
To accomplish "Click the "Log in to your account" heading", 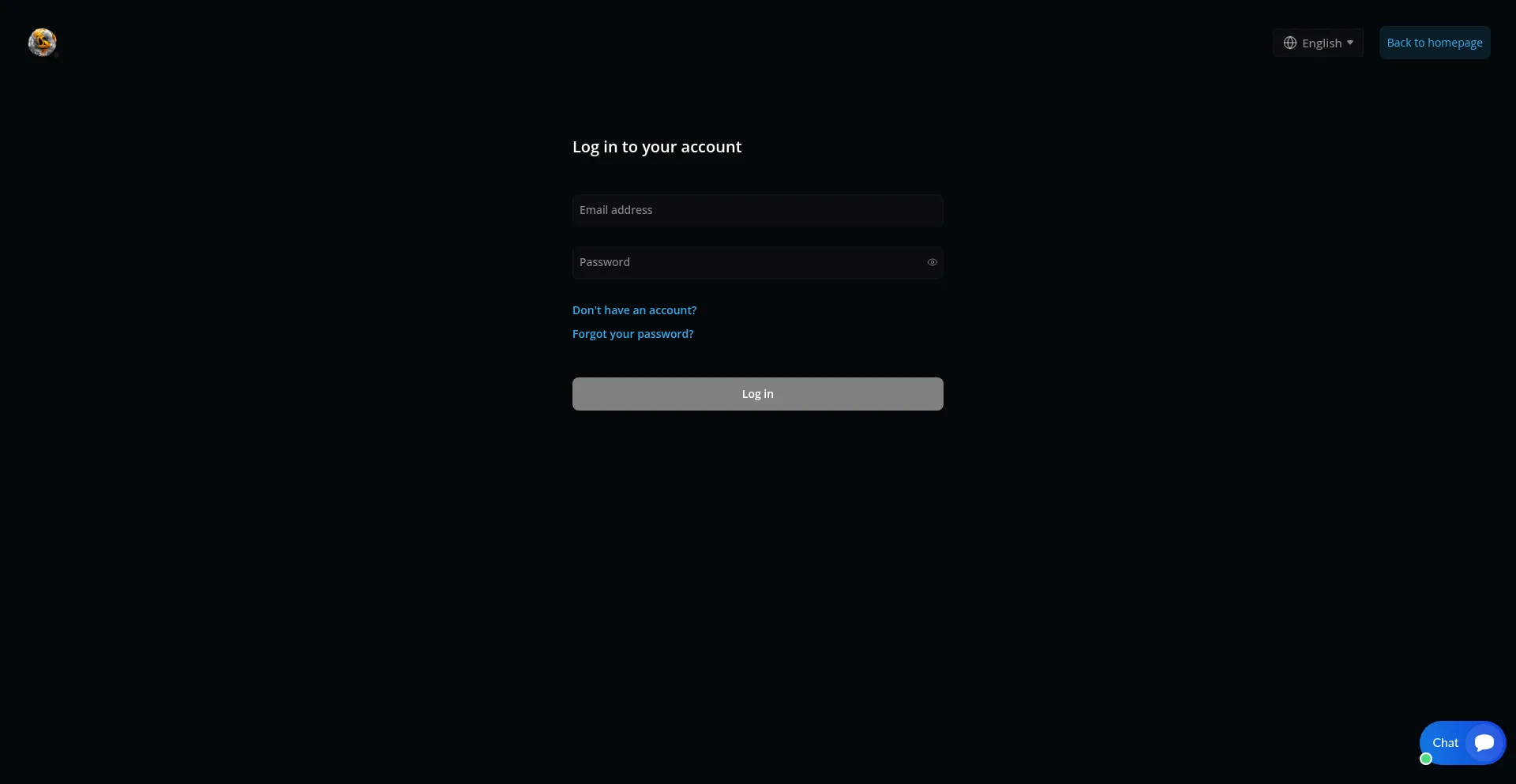I will pos(657,147).
